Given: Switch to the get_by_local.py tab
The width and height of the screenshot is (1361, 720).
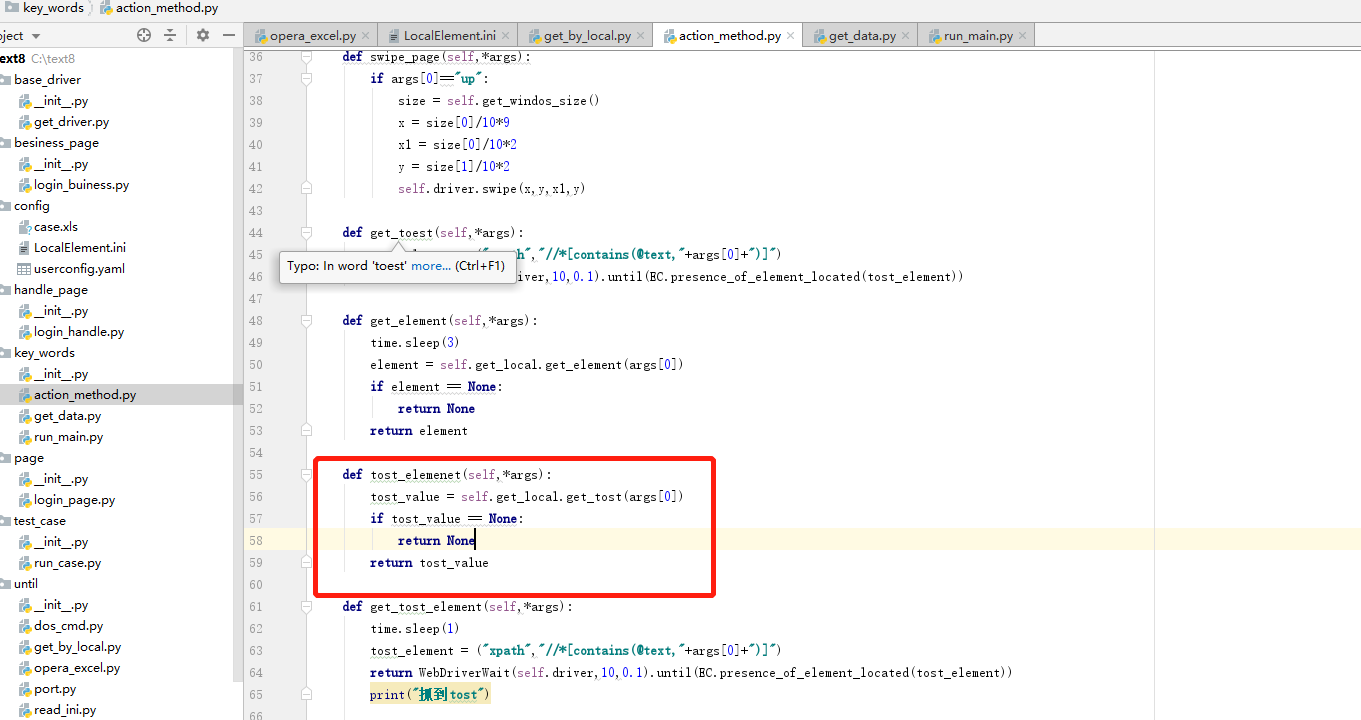Looking at the screenshot, I should tap(587, 36).
